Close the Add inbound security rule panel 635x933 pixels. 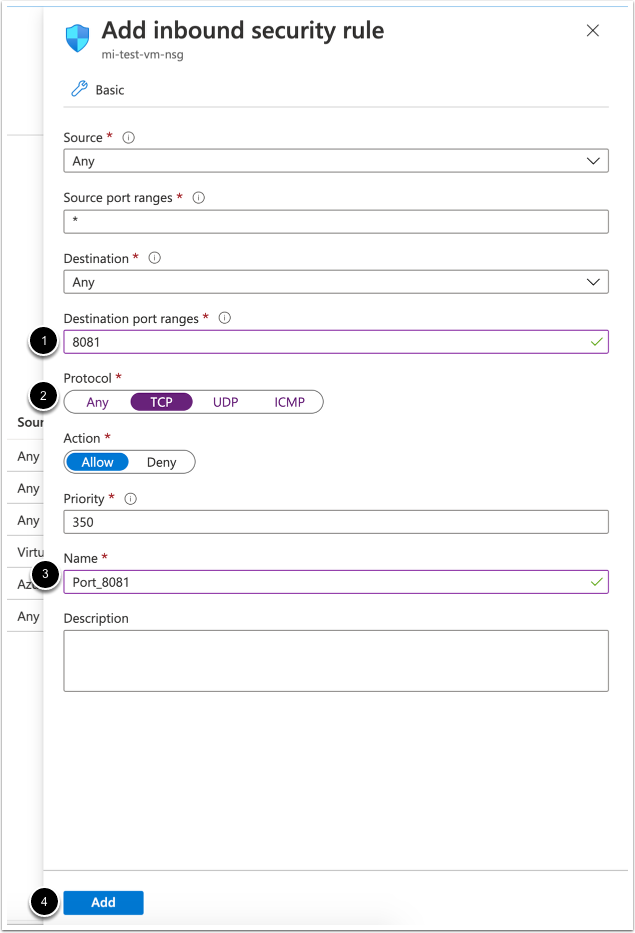[x=592, y=31]
